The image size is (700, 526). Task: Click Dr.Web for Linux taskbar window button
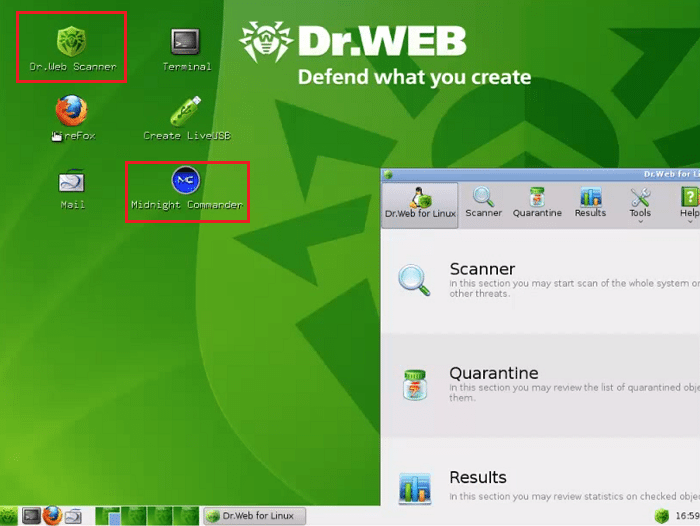(x=254, y=516)
